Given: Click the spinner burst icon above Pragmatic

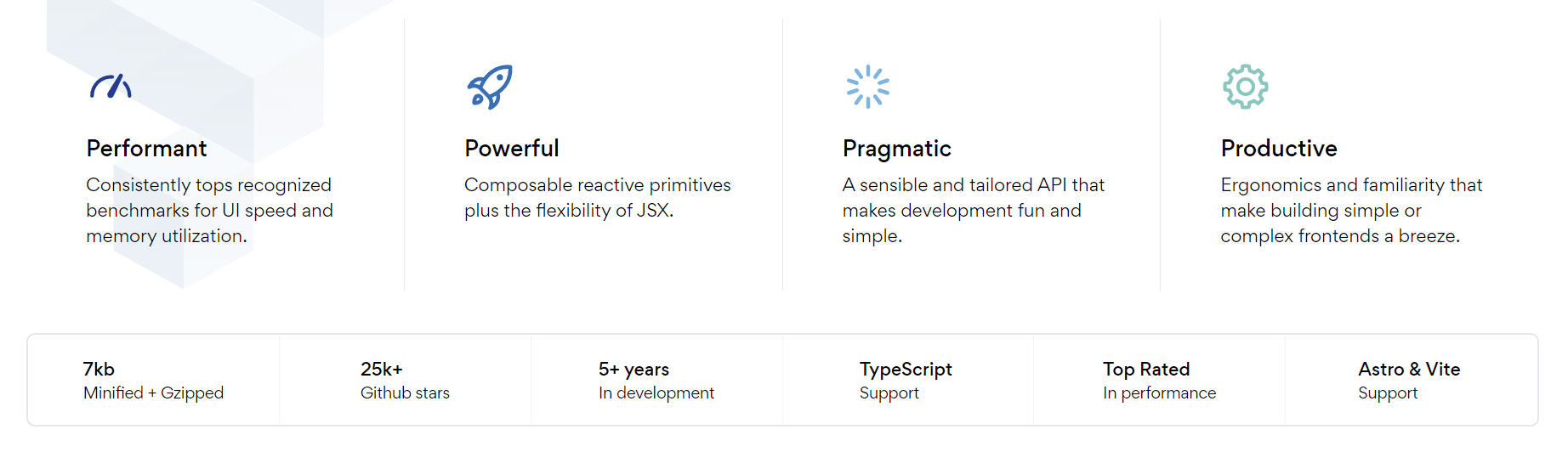Looking at the screenshot, I should point(867,87).
